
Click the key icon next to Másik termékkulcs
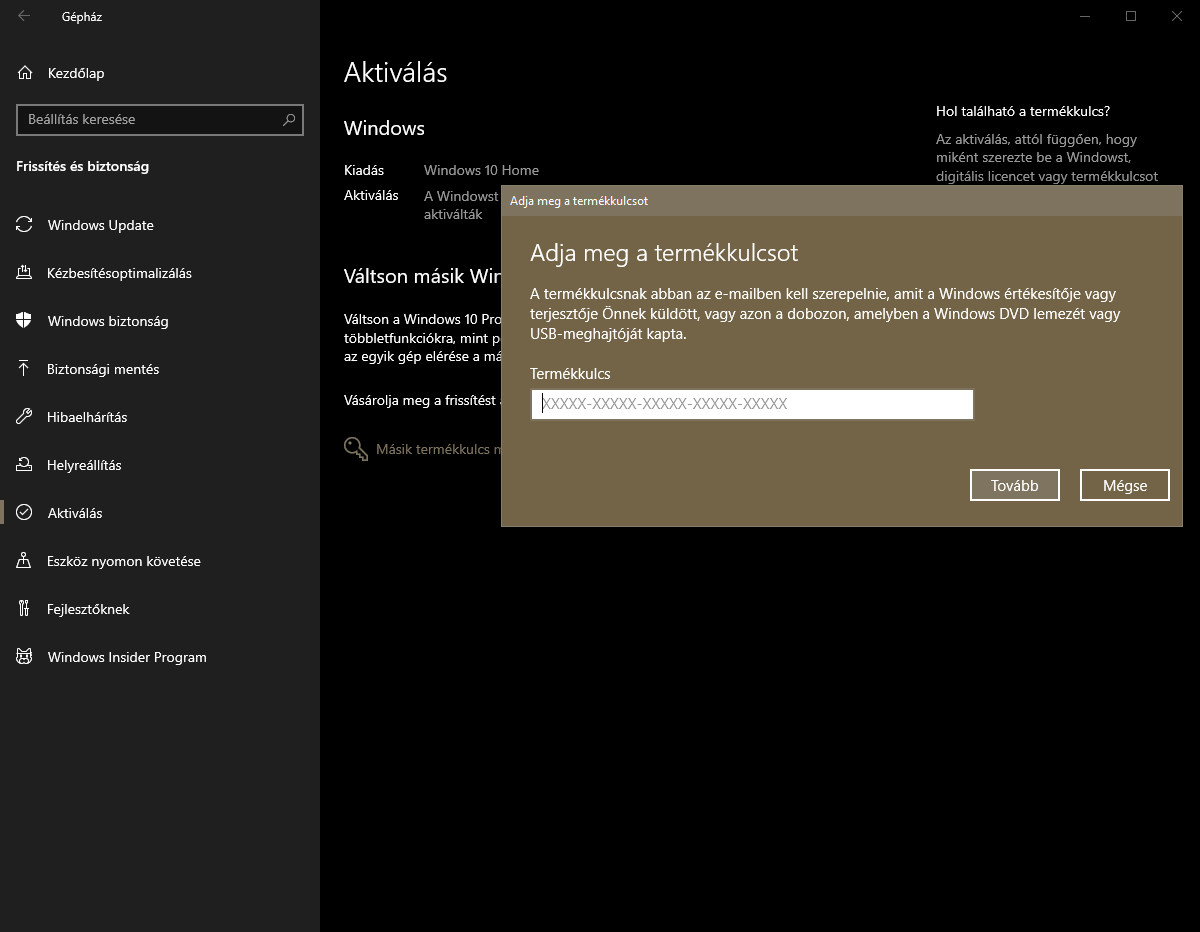click(356, 449)
